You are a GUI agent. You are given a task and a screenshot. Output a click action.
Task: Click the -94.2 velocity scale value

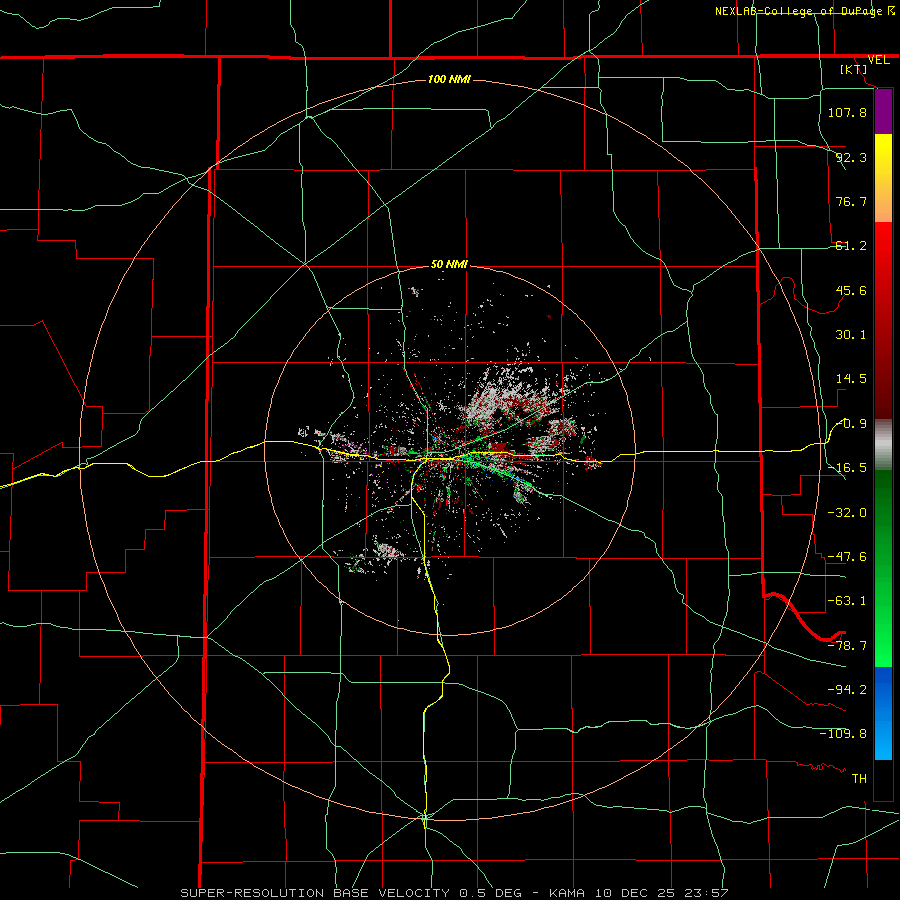click(848, 690)
